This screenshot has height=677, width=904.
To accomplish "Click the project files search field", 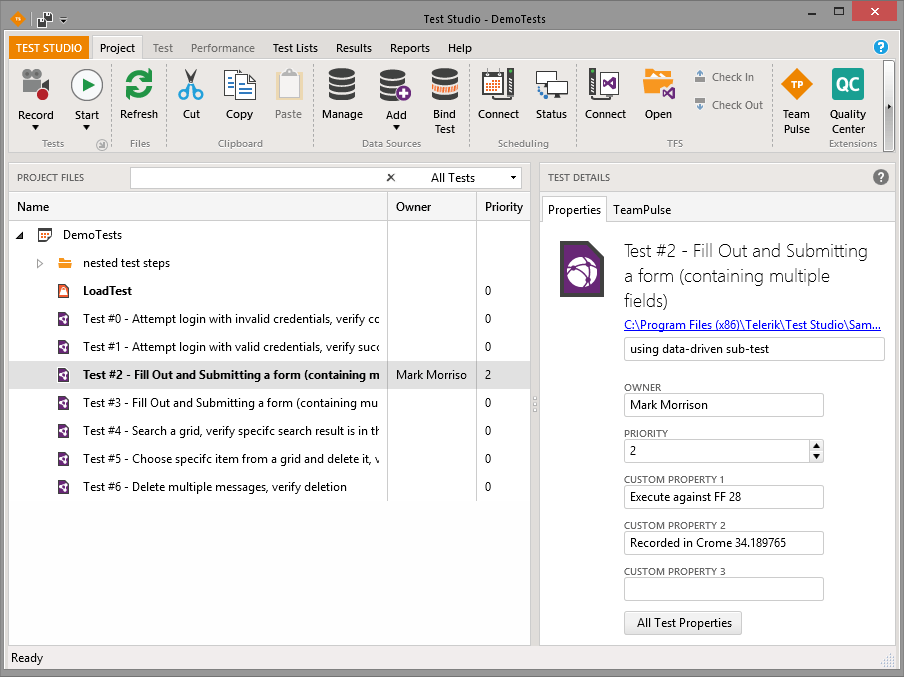I will pyautogui.click(x=257, y=178).
